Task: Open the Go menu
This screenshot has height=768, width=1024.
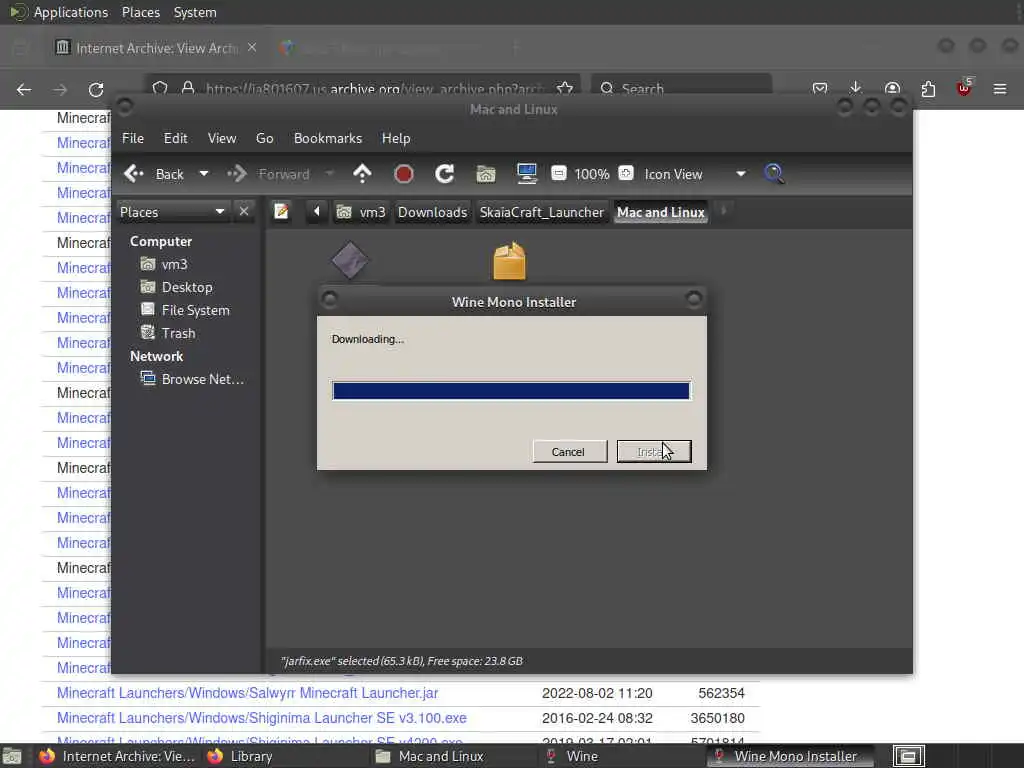Action: point(264,138)
